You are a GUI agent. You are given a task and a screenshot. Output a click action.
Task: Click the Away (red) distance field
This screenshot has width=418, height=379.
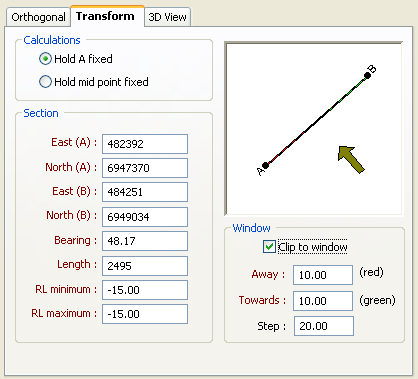pyautogui.click(x=323, y=275)
